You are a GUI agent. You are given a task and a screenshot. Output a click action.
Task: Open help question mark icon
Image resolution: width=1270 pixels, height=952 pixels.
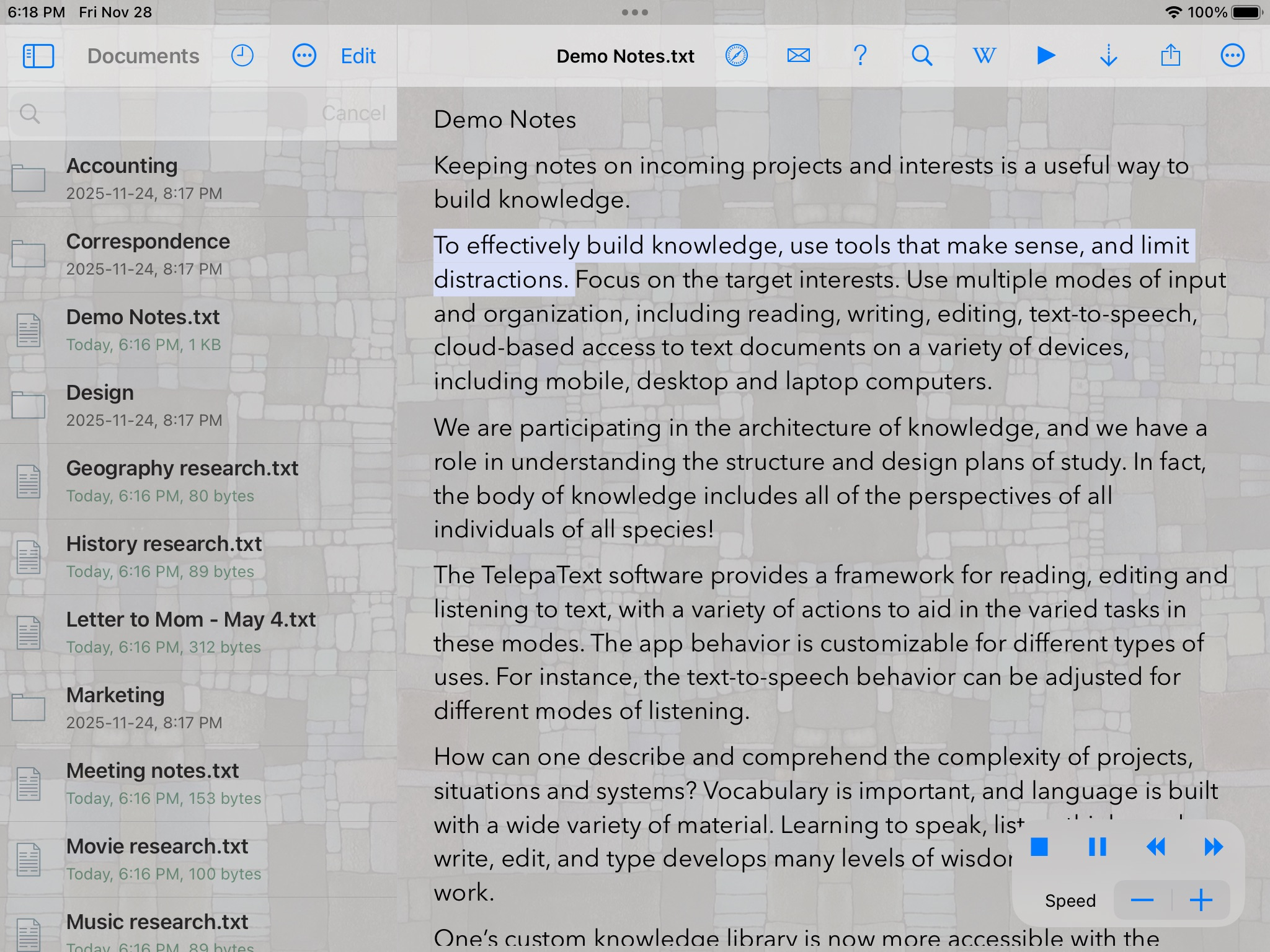tap(860, 56)
